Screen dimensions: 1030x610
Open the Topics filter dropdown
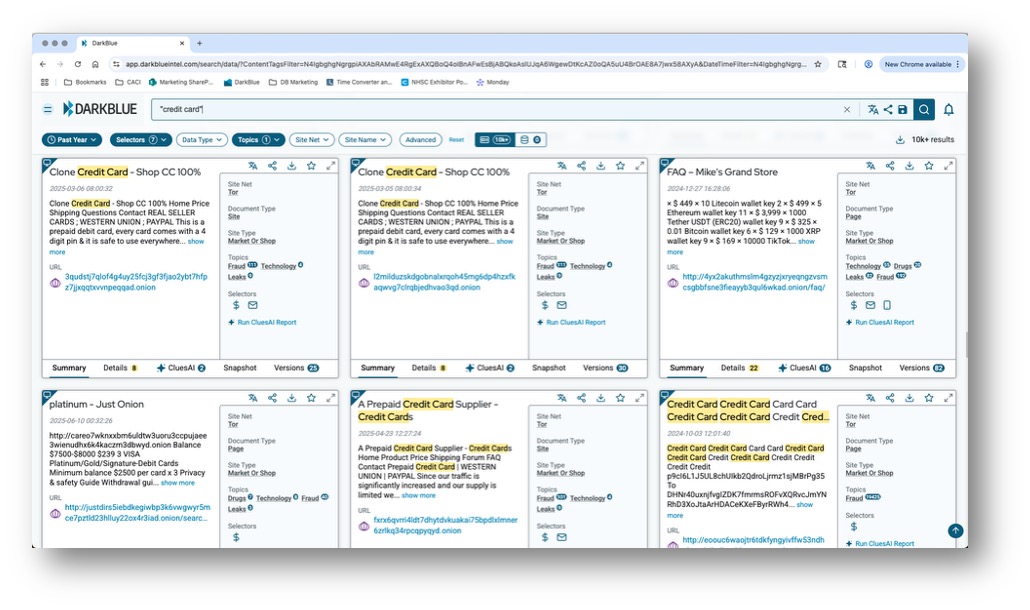(258, 140)
